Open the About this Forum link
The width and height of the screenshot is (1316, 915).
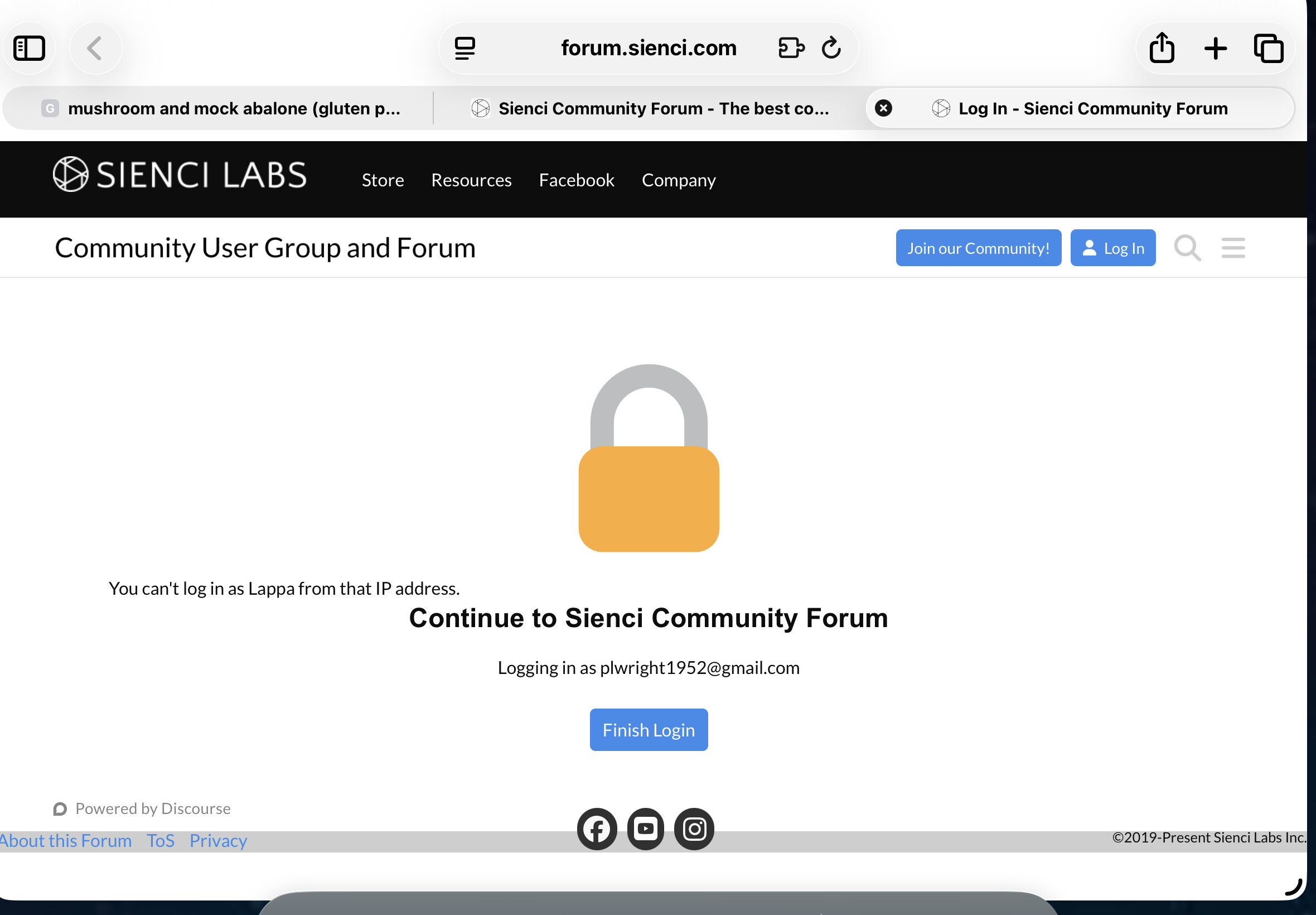65,840
